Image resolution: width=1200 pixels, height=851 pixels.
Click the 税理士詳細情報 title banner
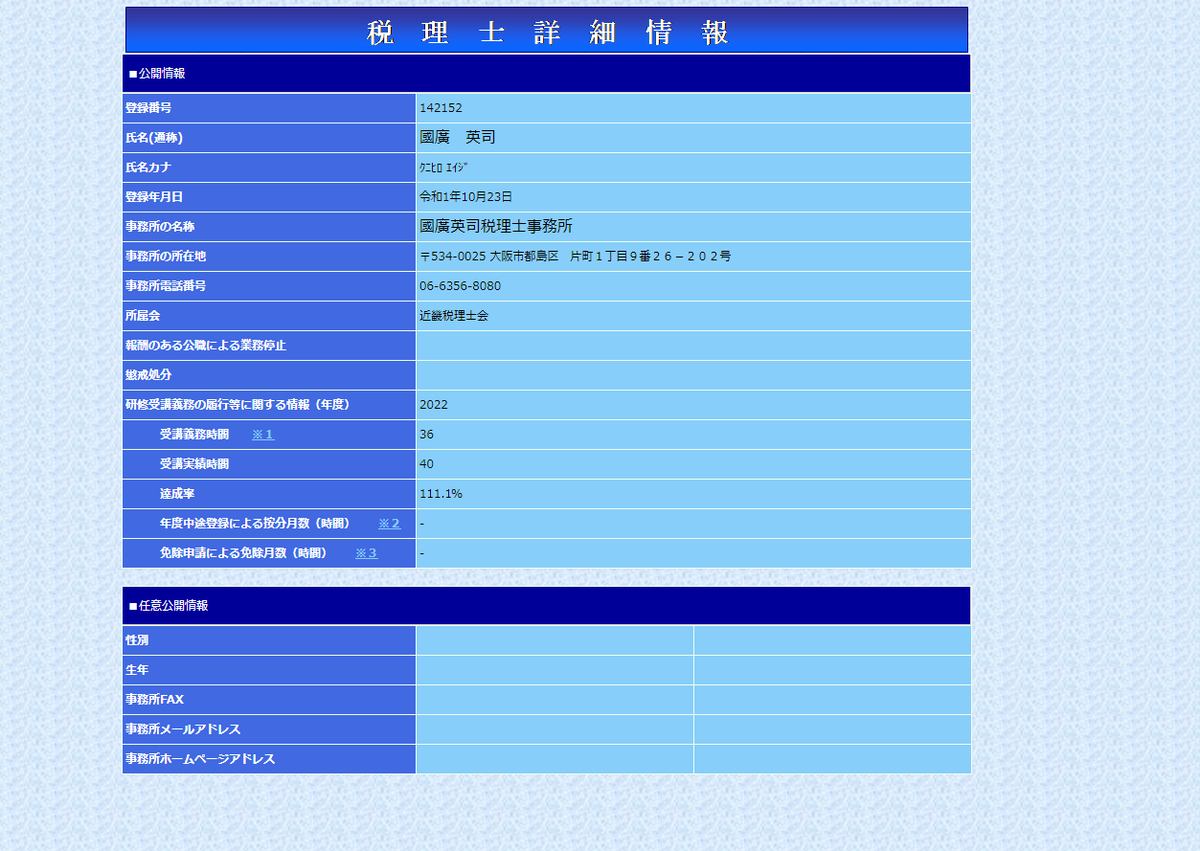547,30
